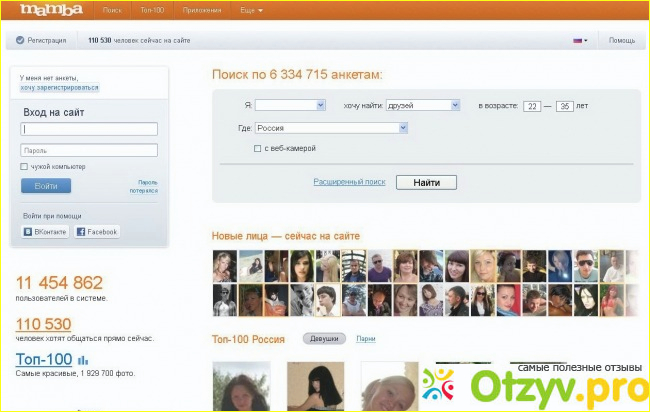
Task: Click the Пароль password field
Action: point(89,150)
